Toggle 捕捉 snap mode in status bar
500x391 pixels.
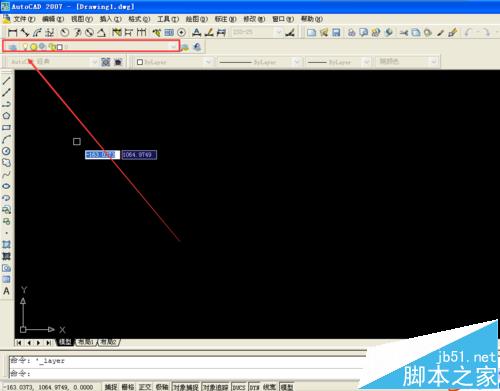pyautogui.click(x=111, y=387)
